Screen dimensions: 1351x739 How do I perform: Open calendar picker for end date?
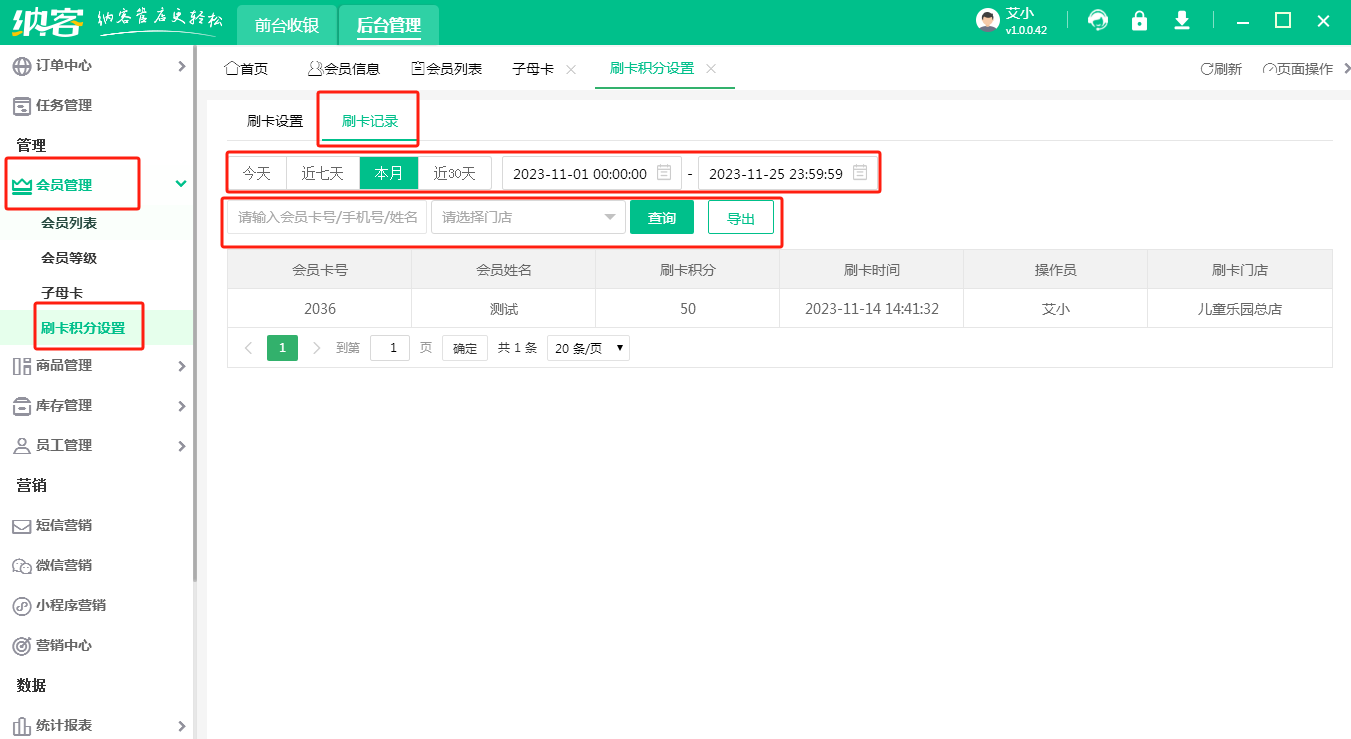point(859,173)
